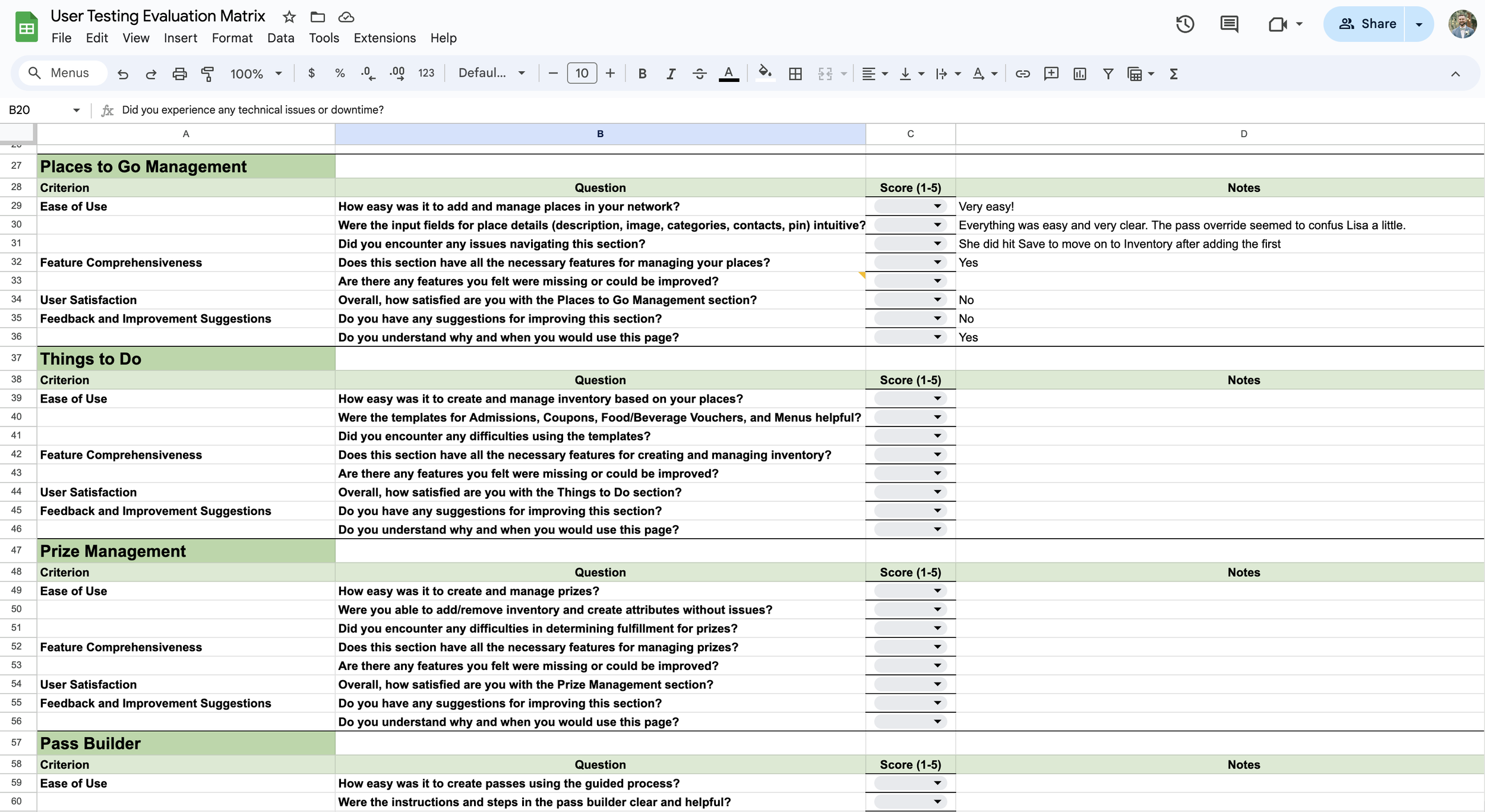Click the borders icon
Viewport: 1485px width, 812px height.
point(795,74)
